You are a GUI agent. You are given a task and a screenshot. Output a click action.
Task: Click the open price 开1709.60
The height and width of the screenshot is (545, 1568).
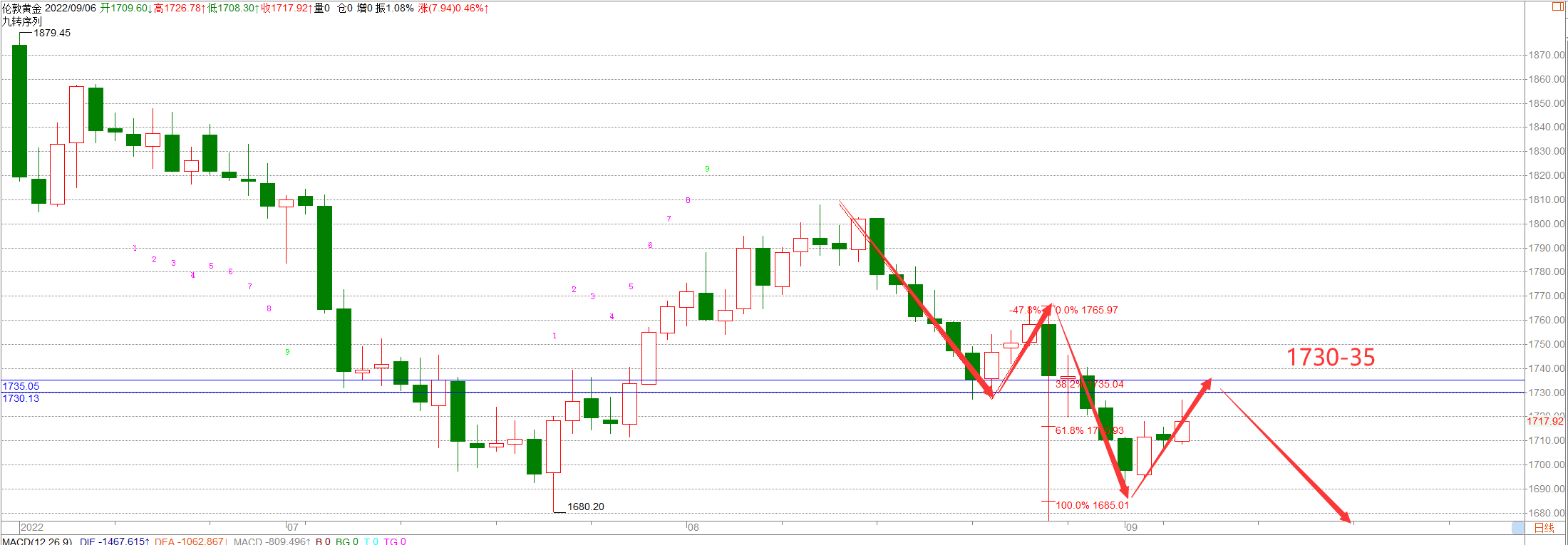tap(126, 8)
